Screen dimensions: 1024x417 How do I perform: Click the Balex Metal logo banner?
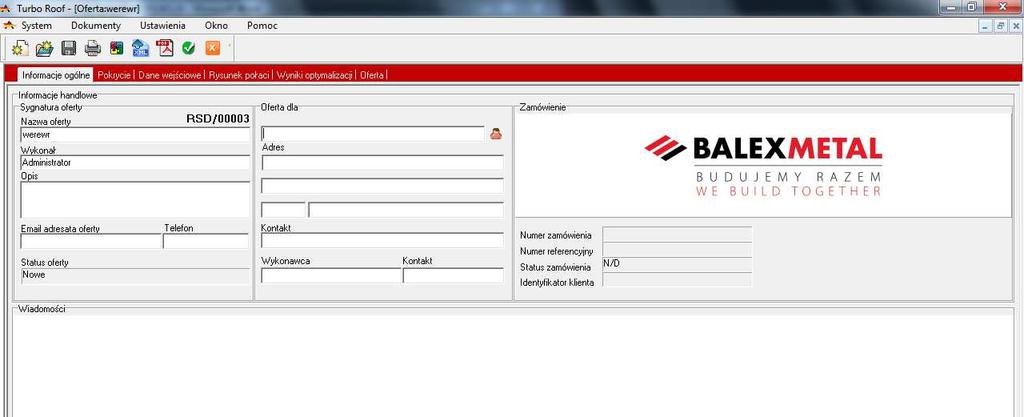pyautogui.click(x=763, y=165)
